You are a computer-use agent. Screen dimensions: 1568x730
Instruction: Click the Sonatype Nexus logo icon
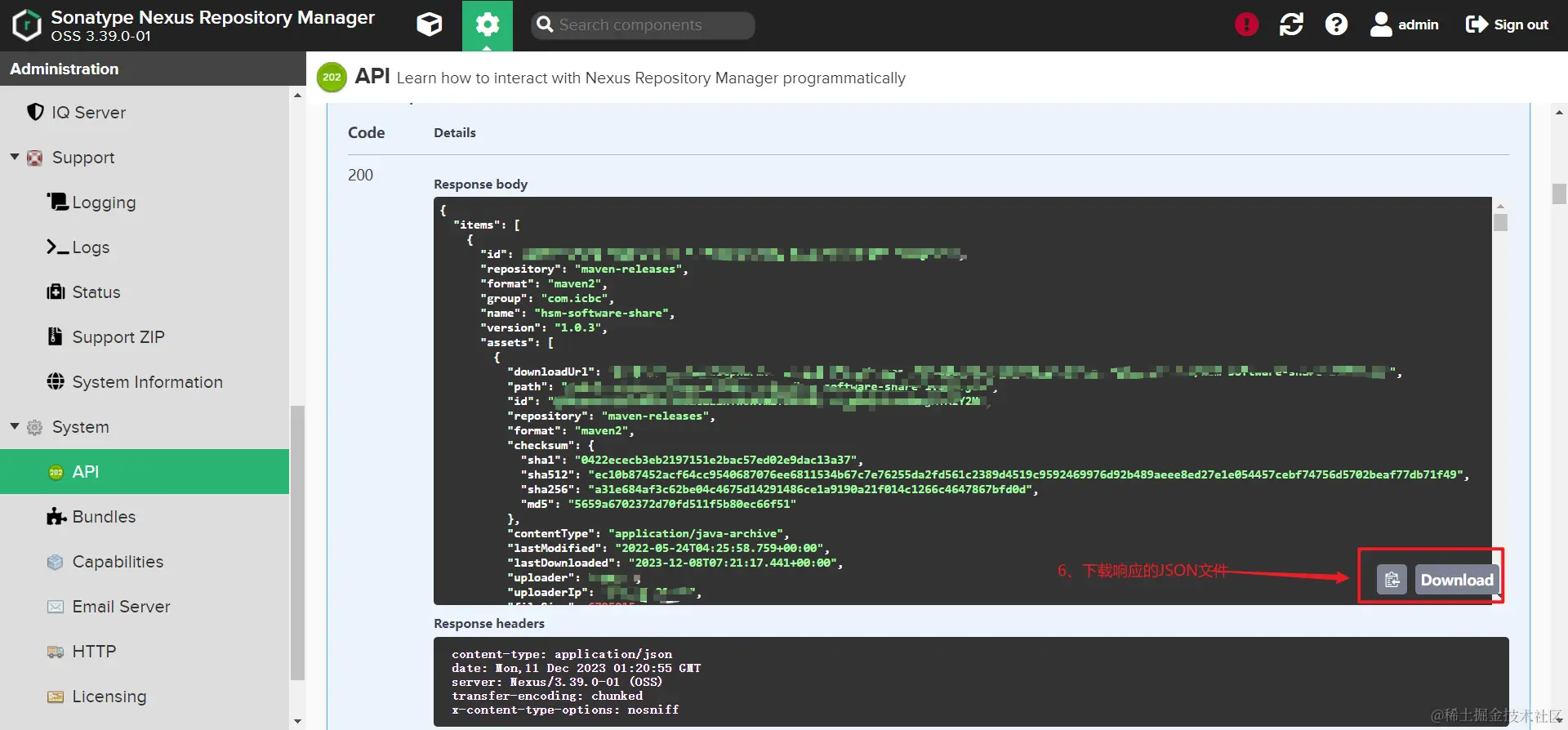[26, 25]
